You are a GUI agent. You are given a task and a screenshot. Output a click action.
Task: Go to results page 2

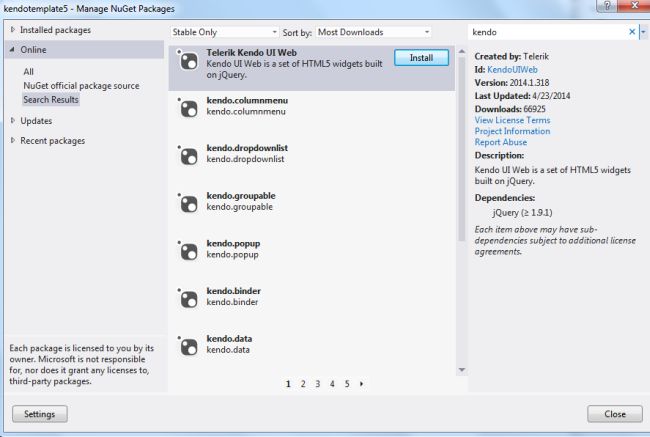click(303, 384)
